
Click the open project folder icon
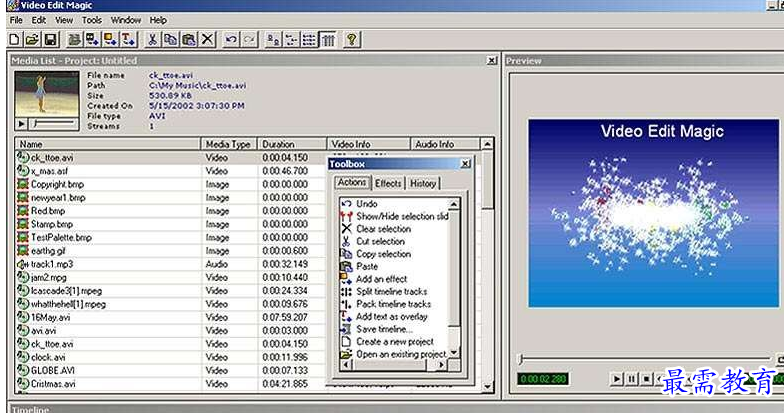[32, 40]
